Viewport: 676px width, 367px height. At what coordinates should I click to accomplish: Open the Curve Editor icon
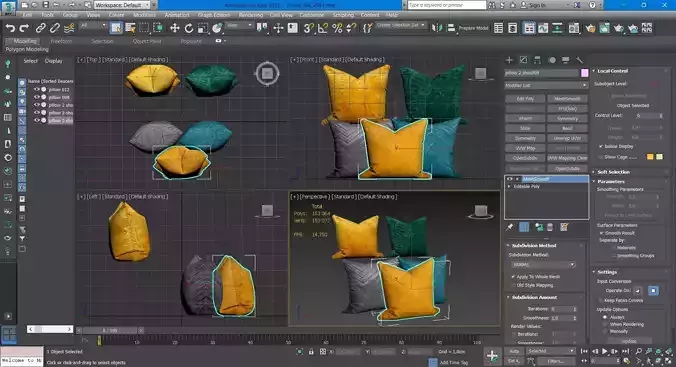543,28
